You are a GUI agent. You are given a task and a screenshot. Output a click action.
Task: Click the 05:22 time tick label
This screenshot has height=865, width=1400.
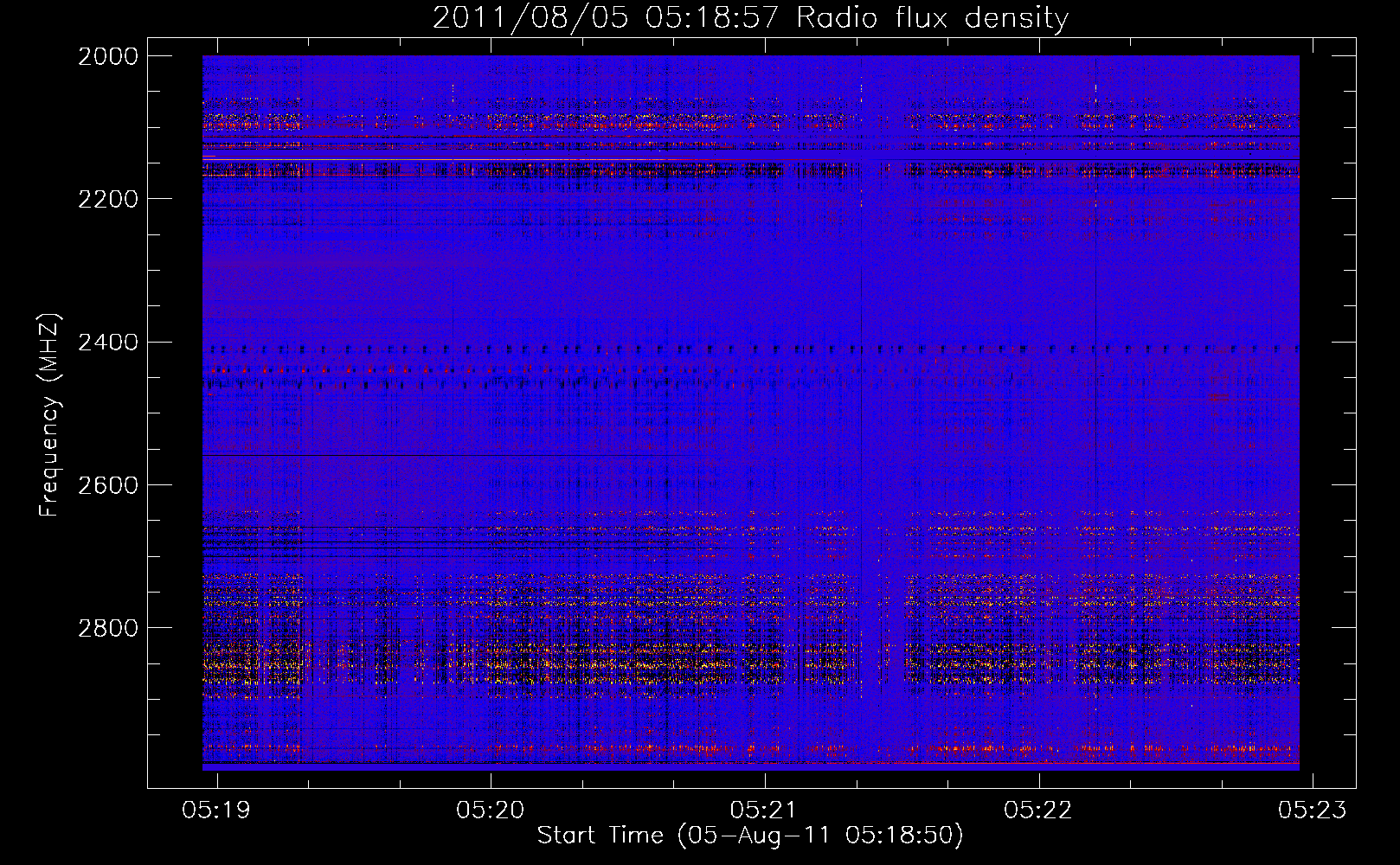pyautogui.click(x=1038, y=810)
